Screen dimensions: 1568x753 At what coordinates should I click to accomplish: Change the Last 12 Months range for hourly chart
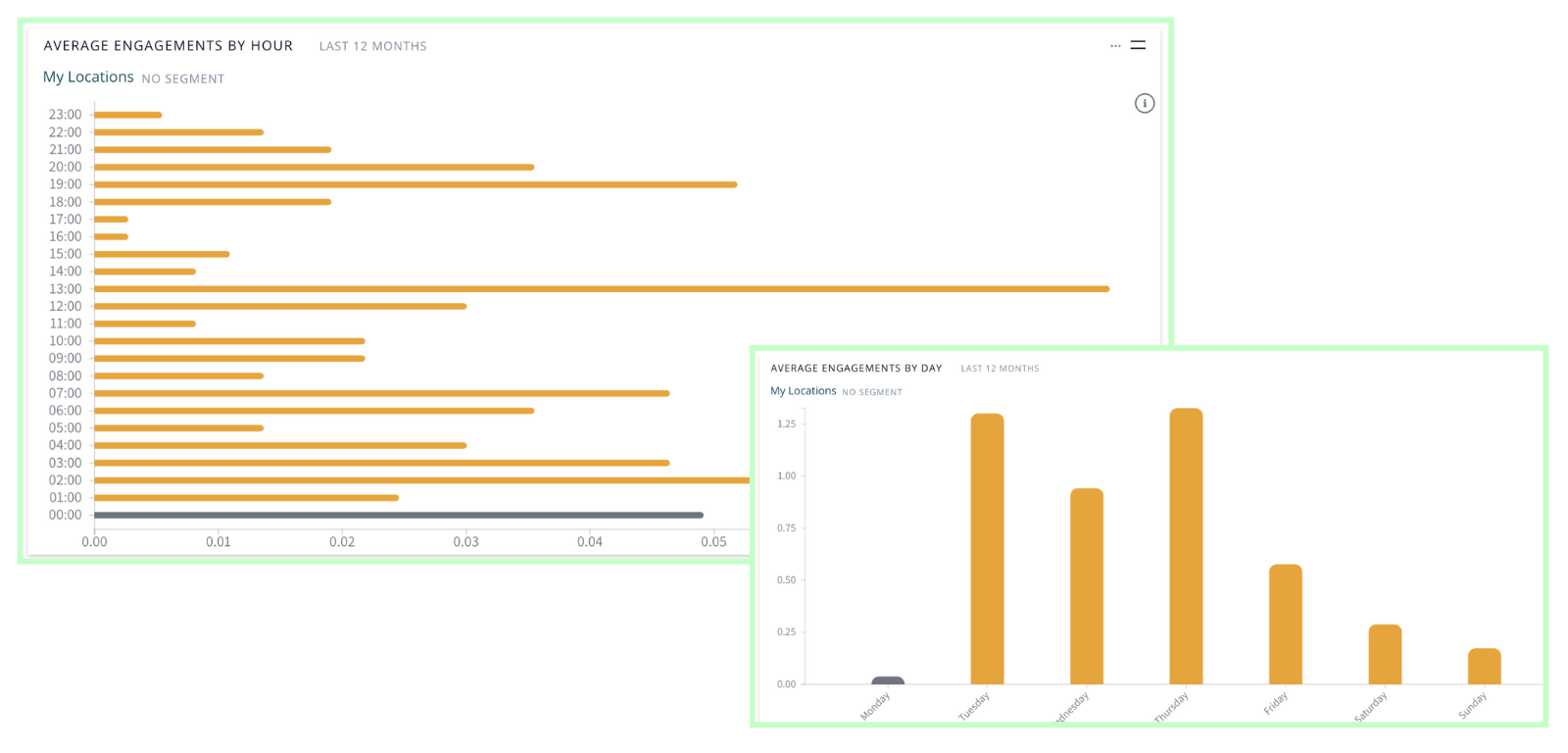point(372,46)
